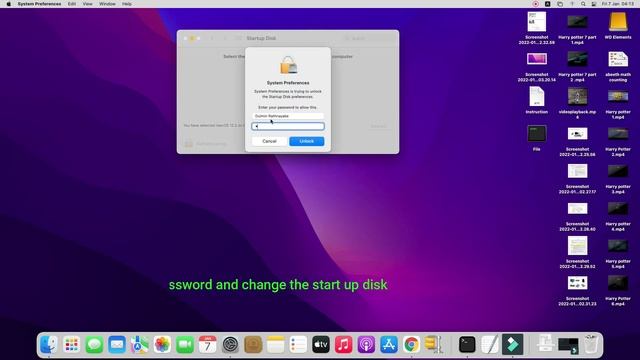Open Apple TV from the Dock
Viewport: 640px width, 360px height.
coord(321,345)
